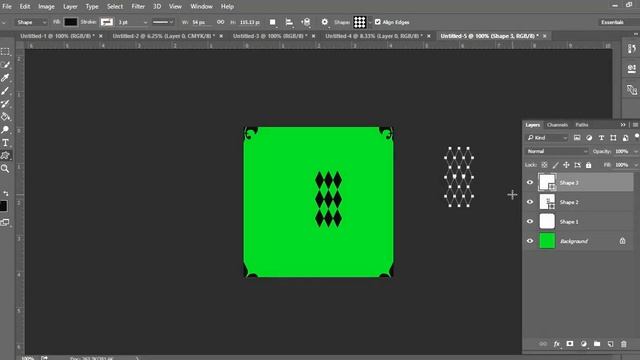Screen dimensions: 640x360
Task: Create new fill or adjustment layer
Action: pyautogui.click(x=584, y=344)
